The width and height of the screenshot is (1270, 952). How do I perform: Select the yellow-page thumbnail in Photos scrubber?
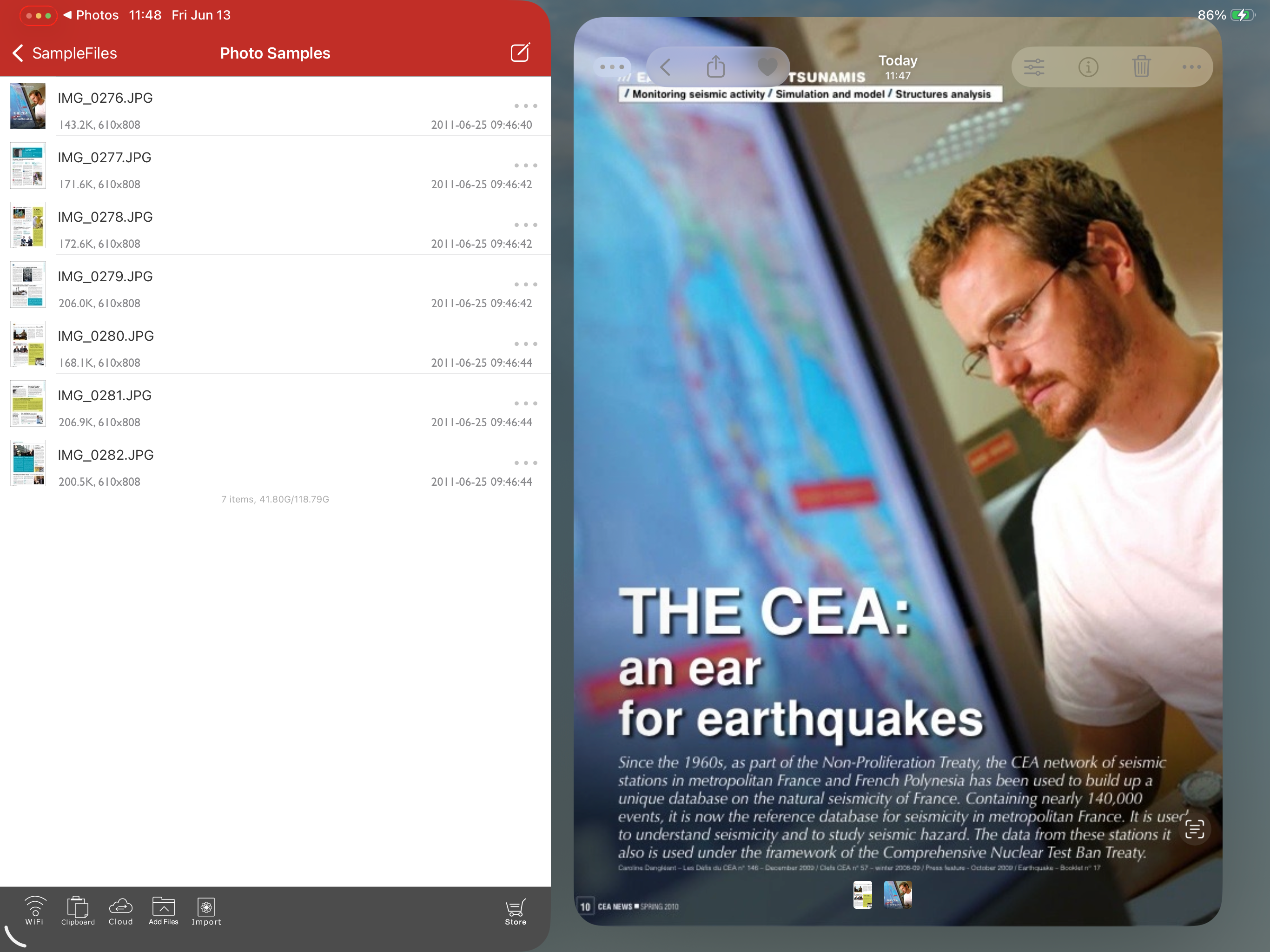coord(862,894)
